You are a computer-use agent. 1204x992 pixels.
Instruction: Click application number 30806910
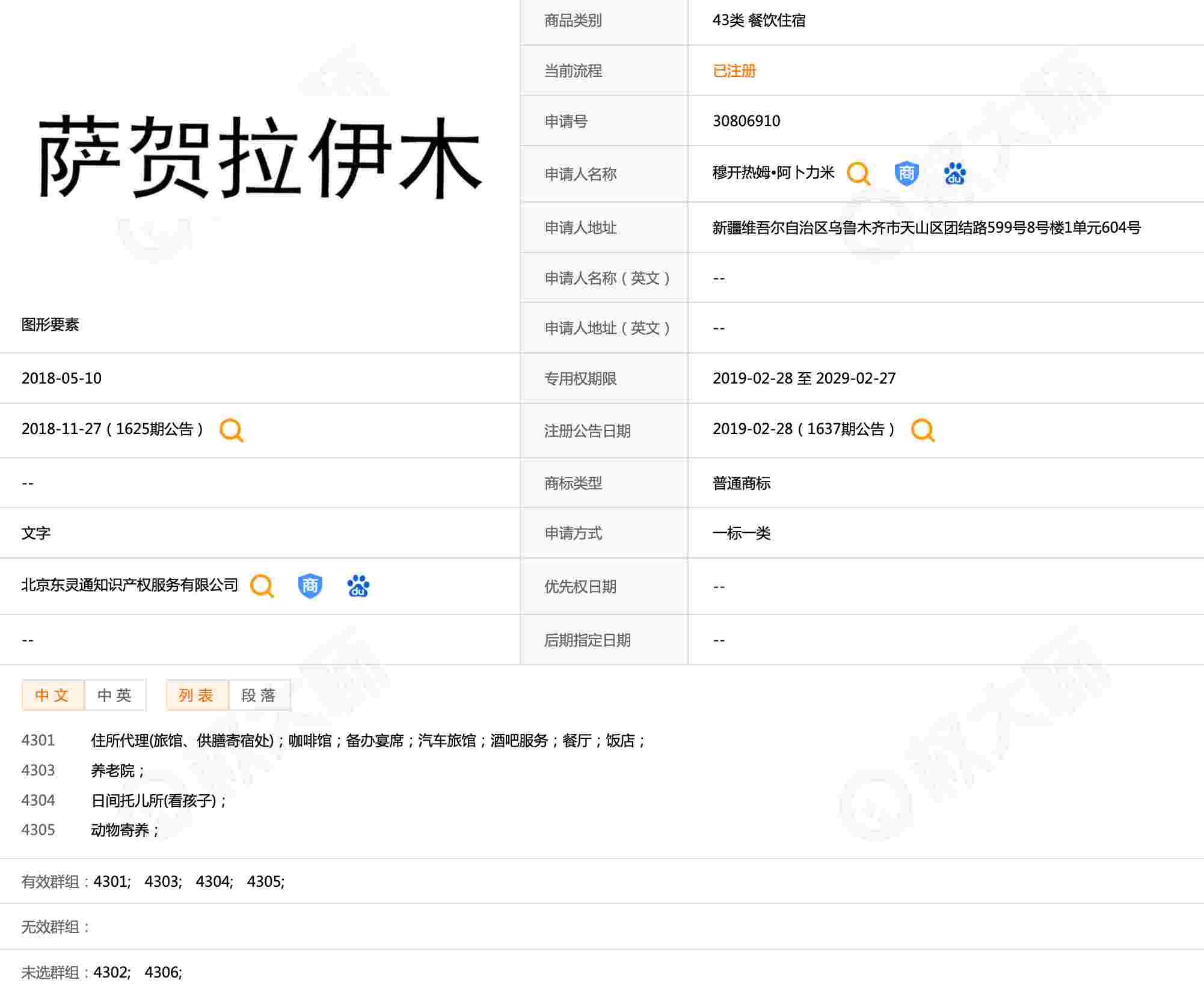point(746,121)
